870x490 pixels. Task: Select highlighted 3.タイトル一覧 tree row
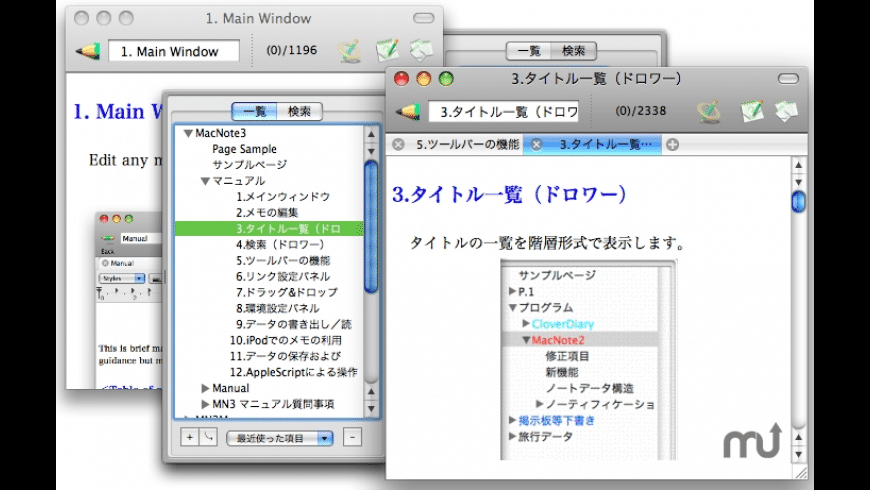[x=269, y=229]
